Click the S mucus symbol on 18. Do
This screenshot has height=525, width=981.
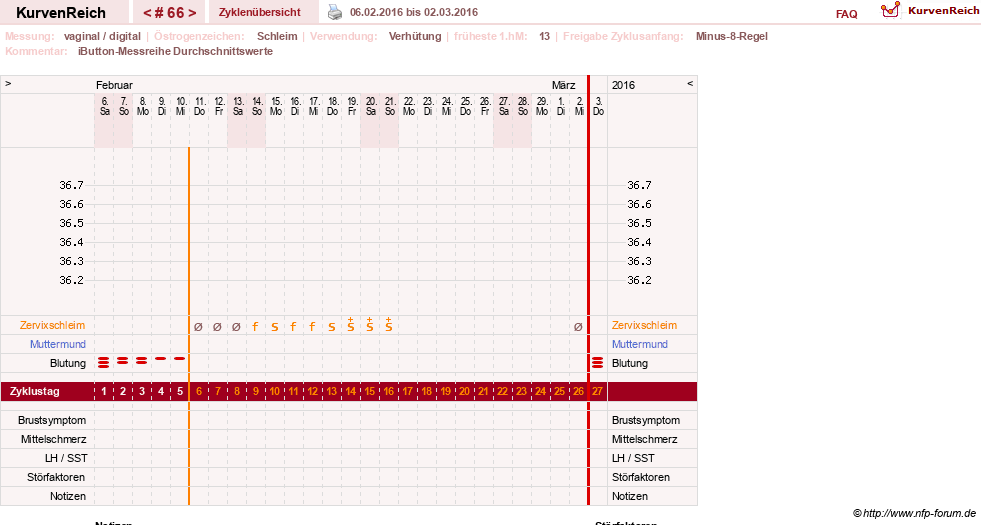coord(332,327)
